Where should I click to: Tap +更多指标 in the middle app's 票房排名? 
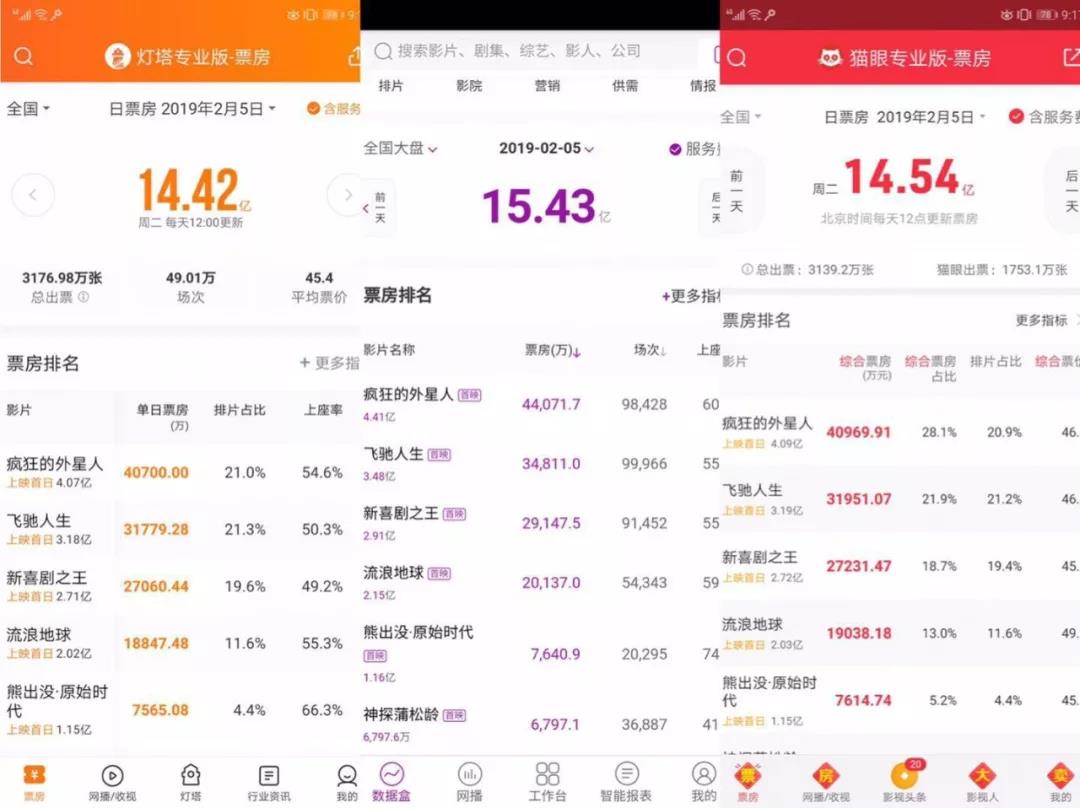coord(690,296)
